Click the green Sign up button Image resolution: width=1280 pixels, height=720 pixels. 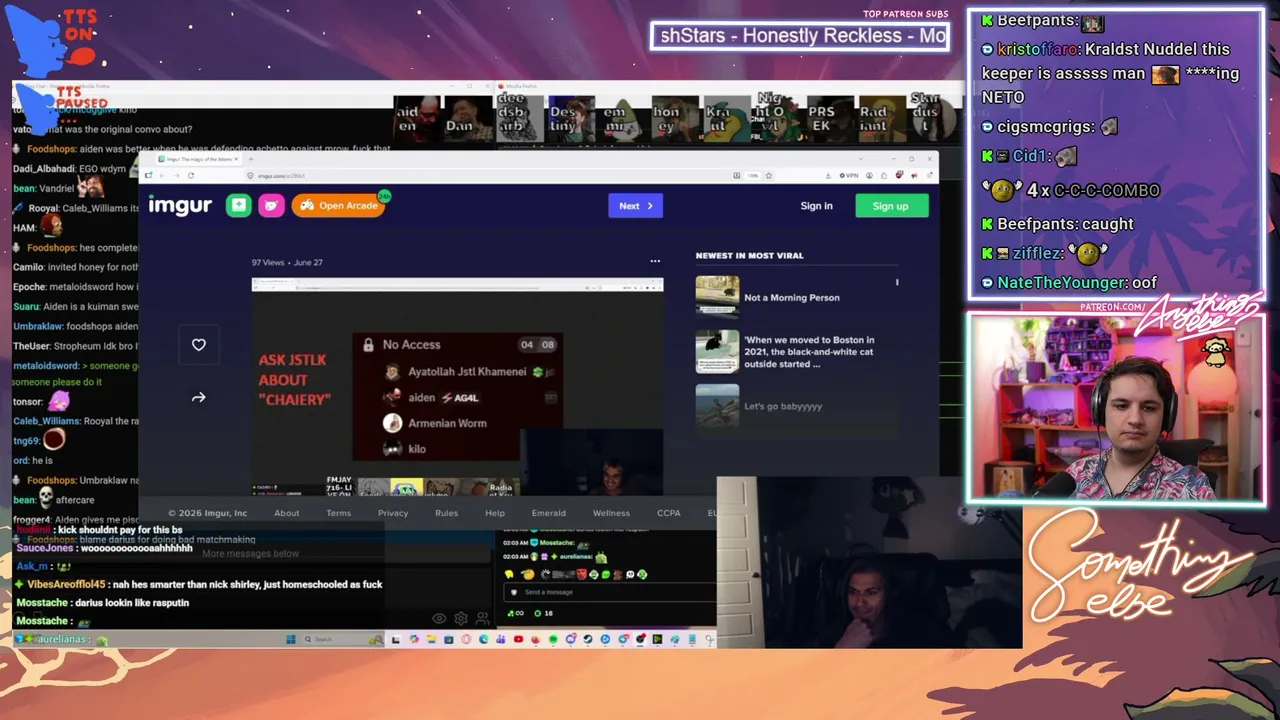point(891,206)
